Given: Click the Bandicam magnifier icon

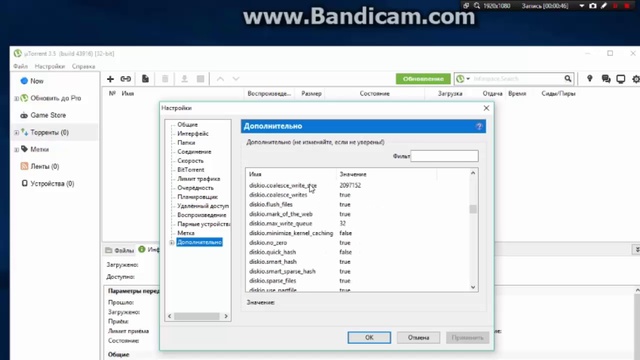Looking at the screenshot, I should point(477,6).
